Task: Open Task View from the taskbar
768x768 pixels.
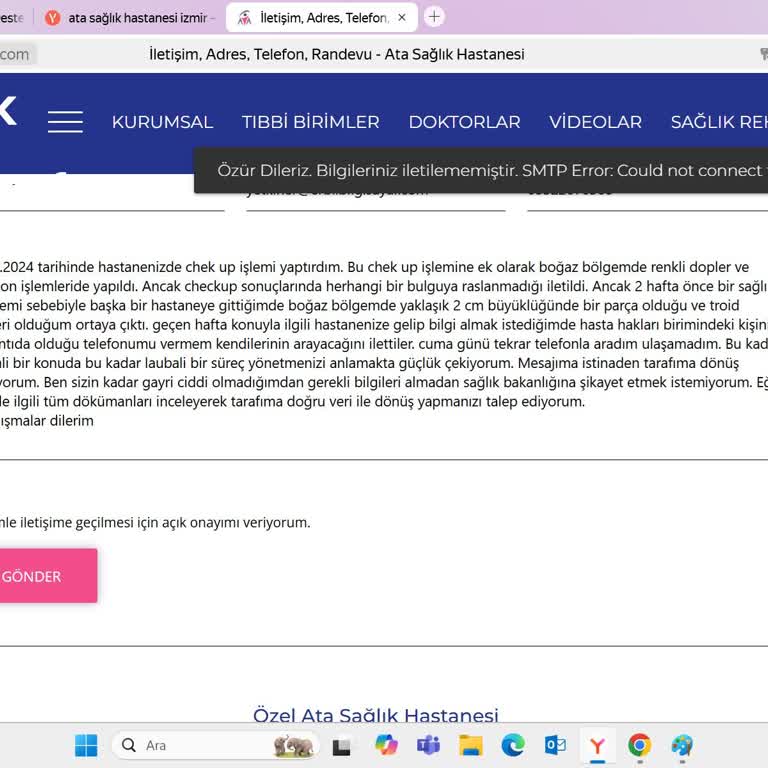Action: [x=341, y=746]
